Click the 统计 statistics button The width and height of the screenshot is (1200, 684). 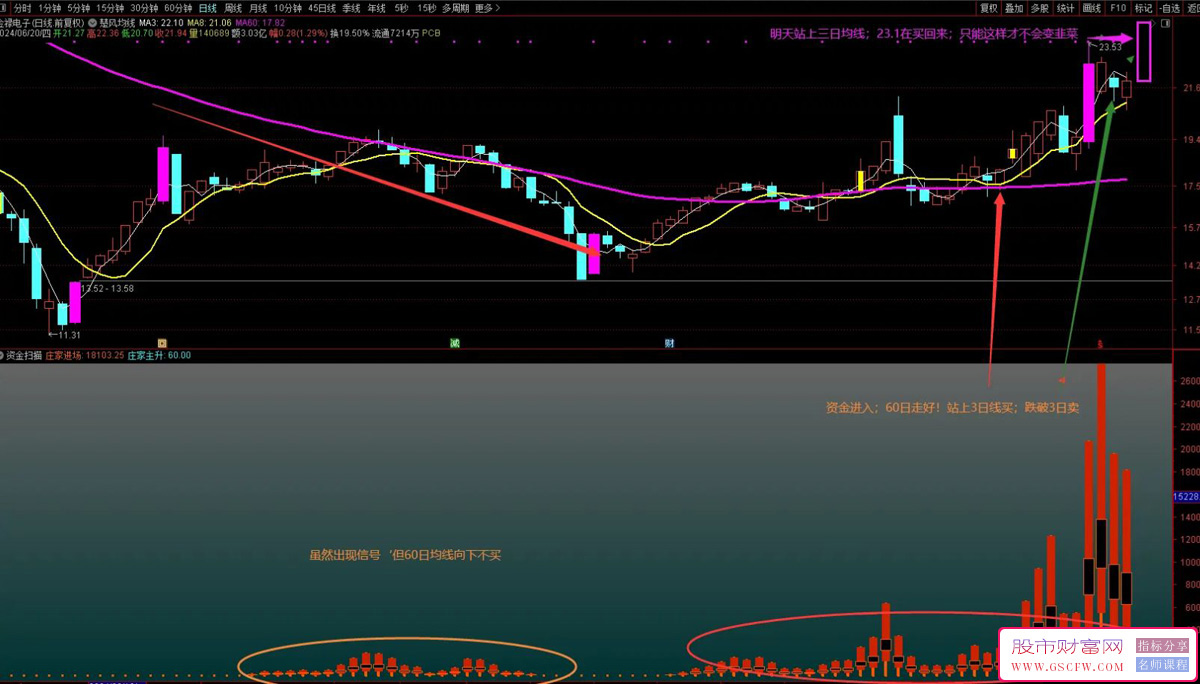[1066, 8]
